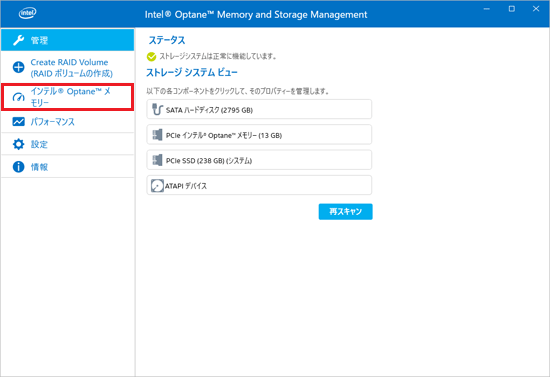This screenshot has height=377, width=550.
Task: Click the PCIe SSD device icon
Action: pyautogui.click(x=157, y=160)
